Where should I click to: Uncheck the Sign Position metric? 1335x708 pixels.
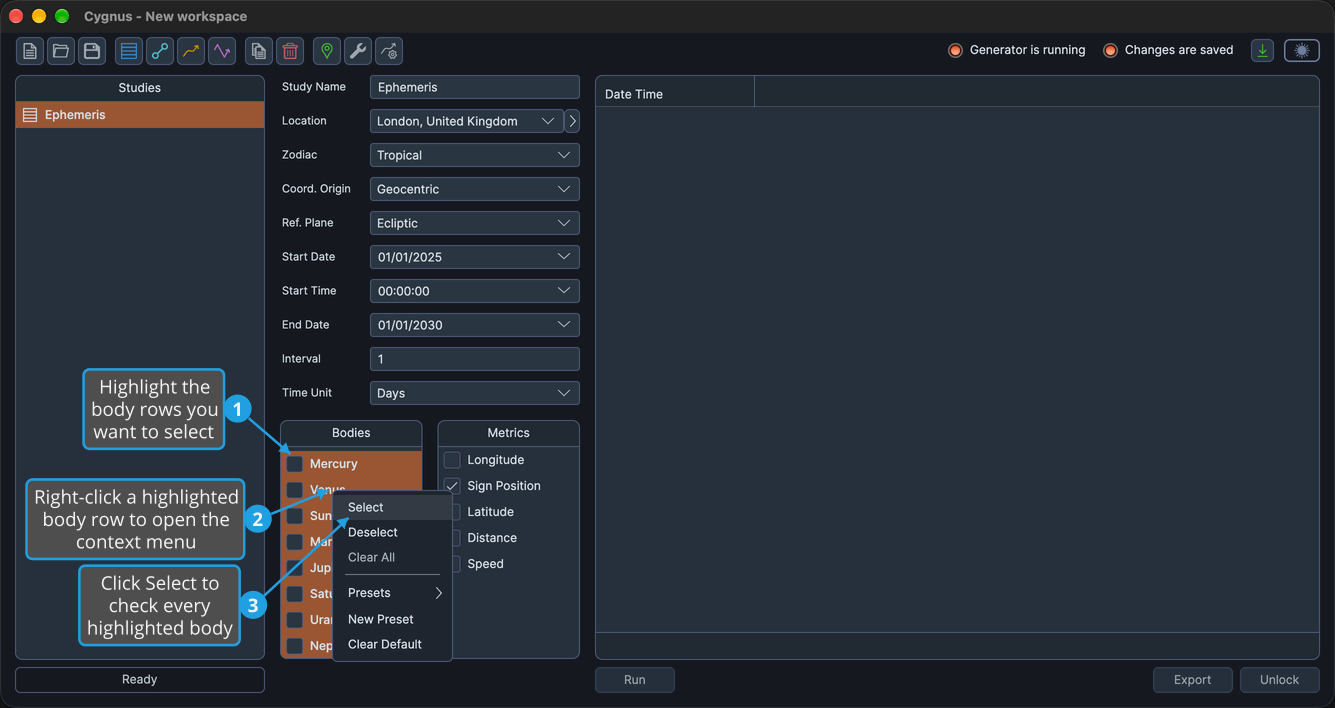click(452, 486)
